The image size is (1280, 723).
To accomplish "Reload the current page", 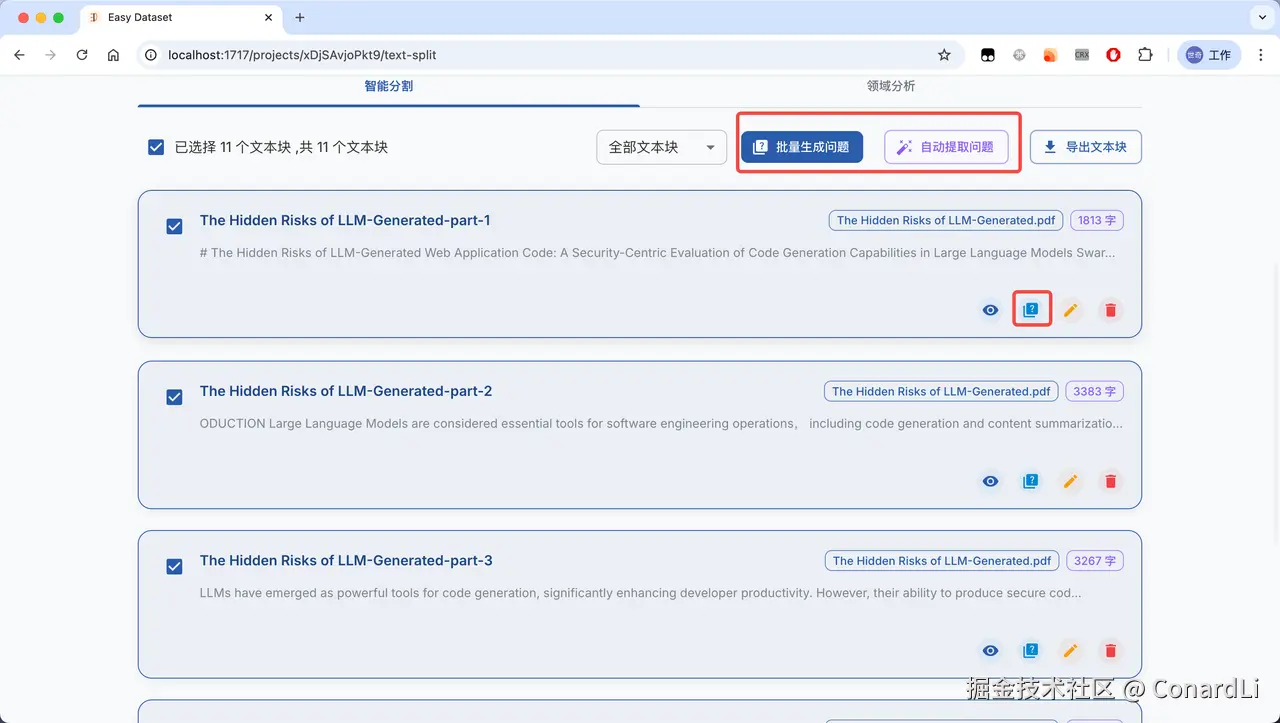I will (x=82, y=55).
